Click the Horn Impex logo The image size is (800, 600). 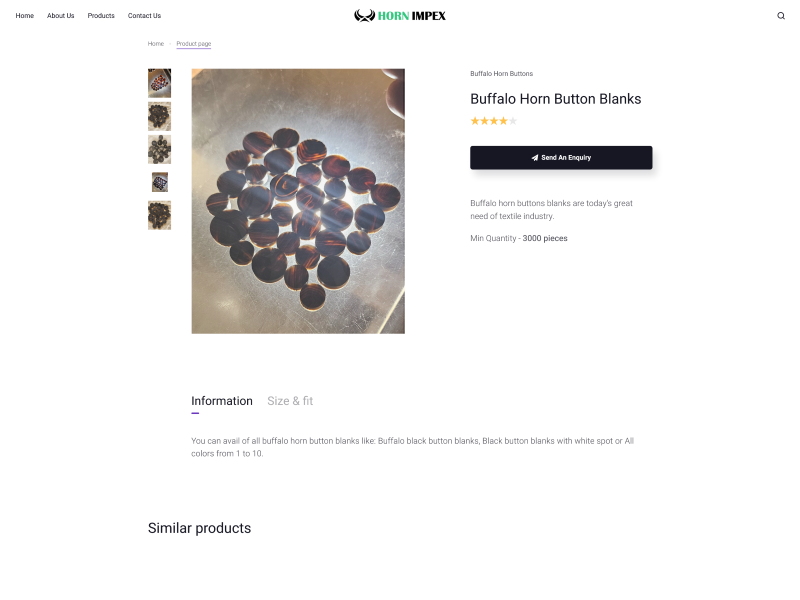pyautogui.click(x=400, y=16)
